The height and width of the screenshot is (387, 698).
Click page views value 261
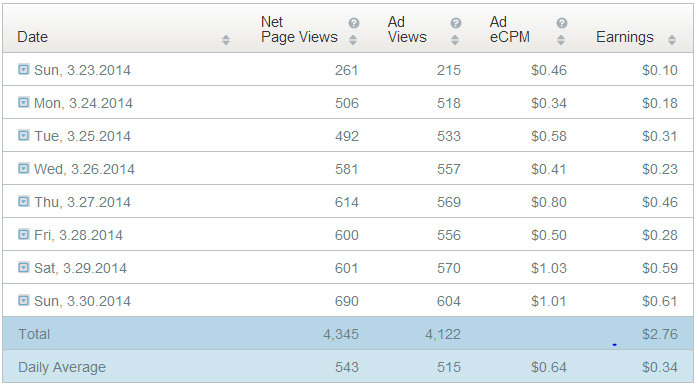click(x=346, y=70)
